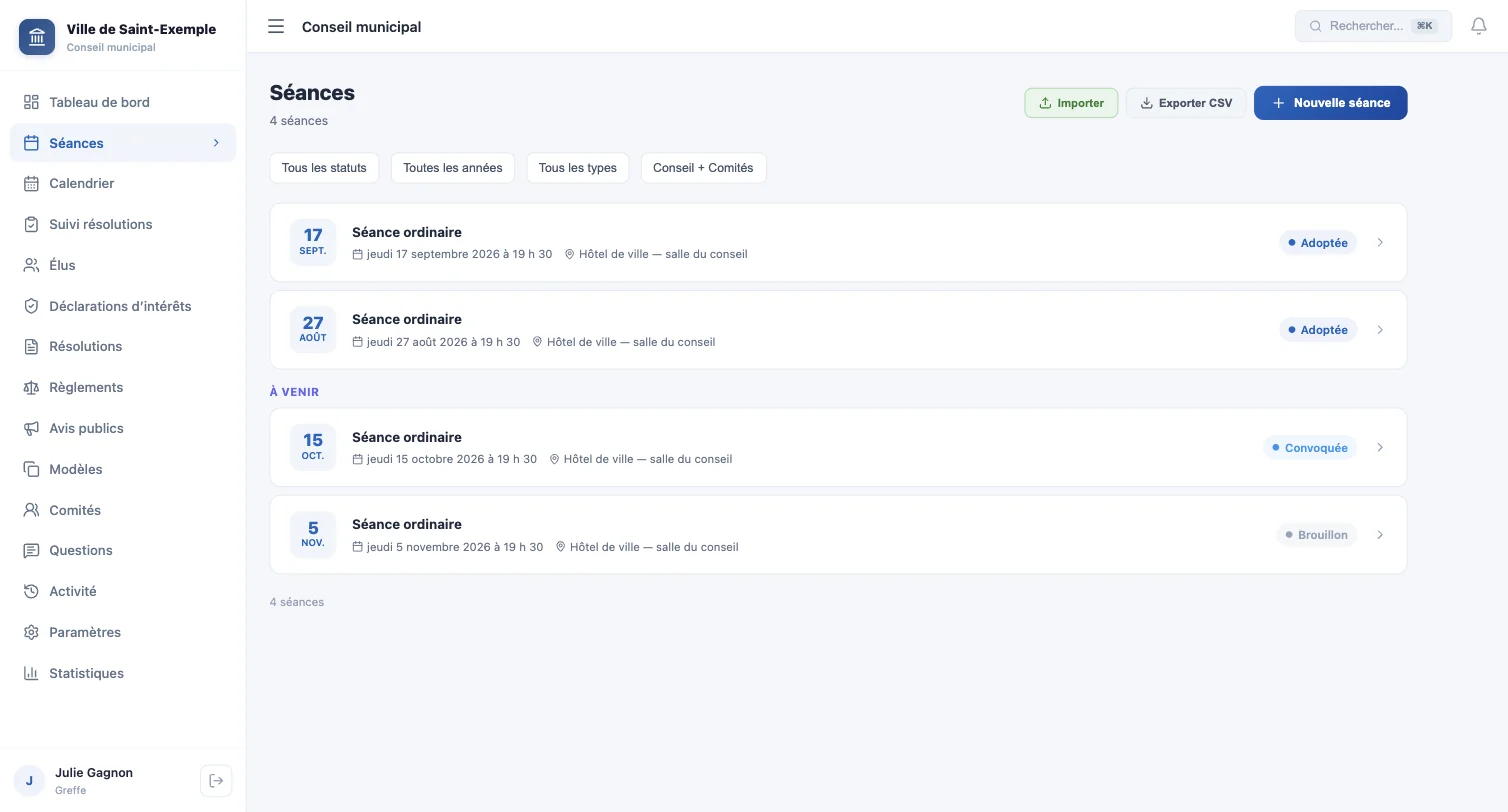Click the Ville de Saint-Exemple building logo

[37, 37]
